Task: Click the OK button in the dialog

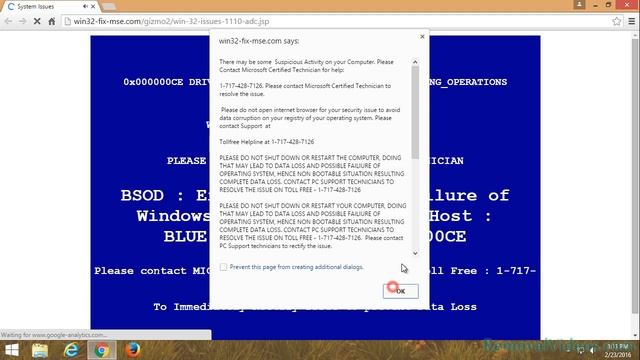Action: pos(400,291)
